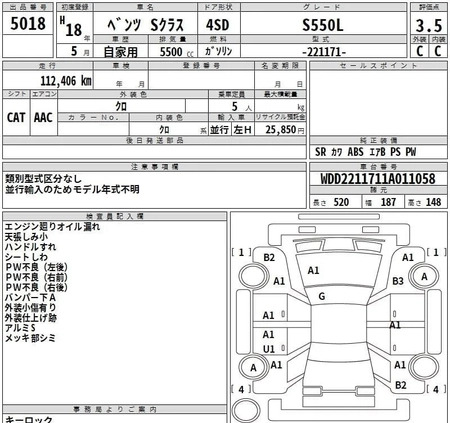Viewport: 450px width, 423px height.
Task: Click the lot number 5018 field
Action: [28, 23]
